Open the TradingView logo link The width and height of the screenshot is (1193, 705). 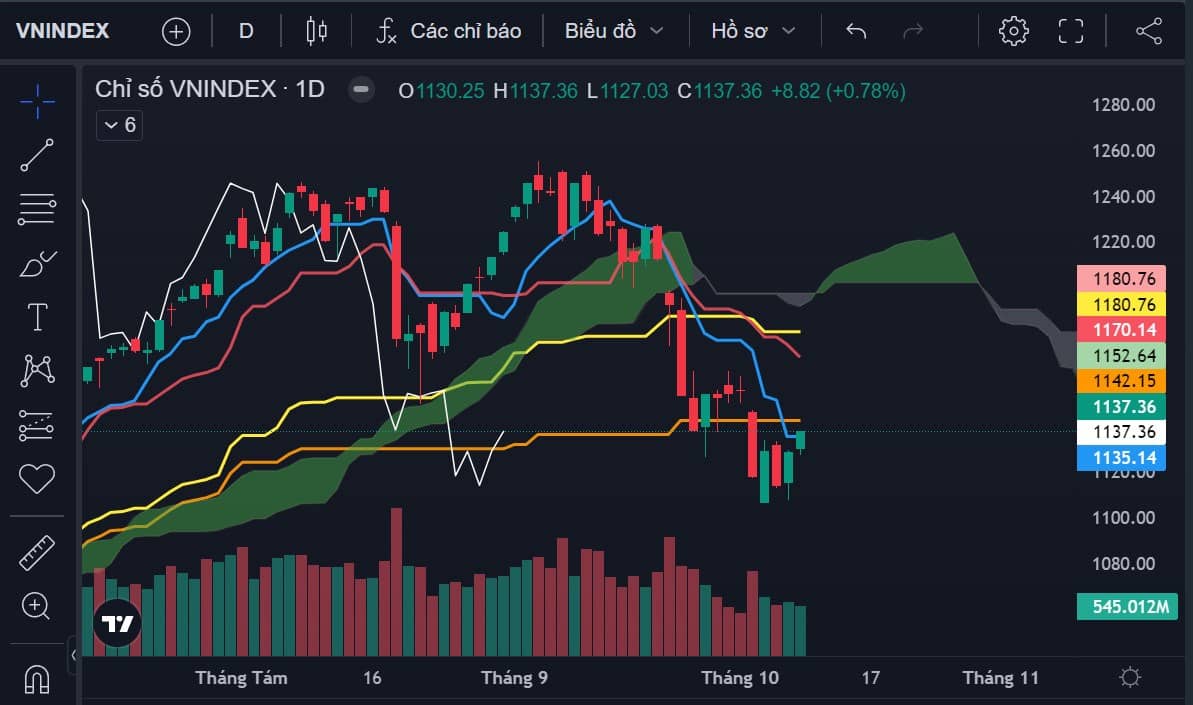tap(117, 624)
